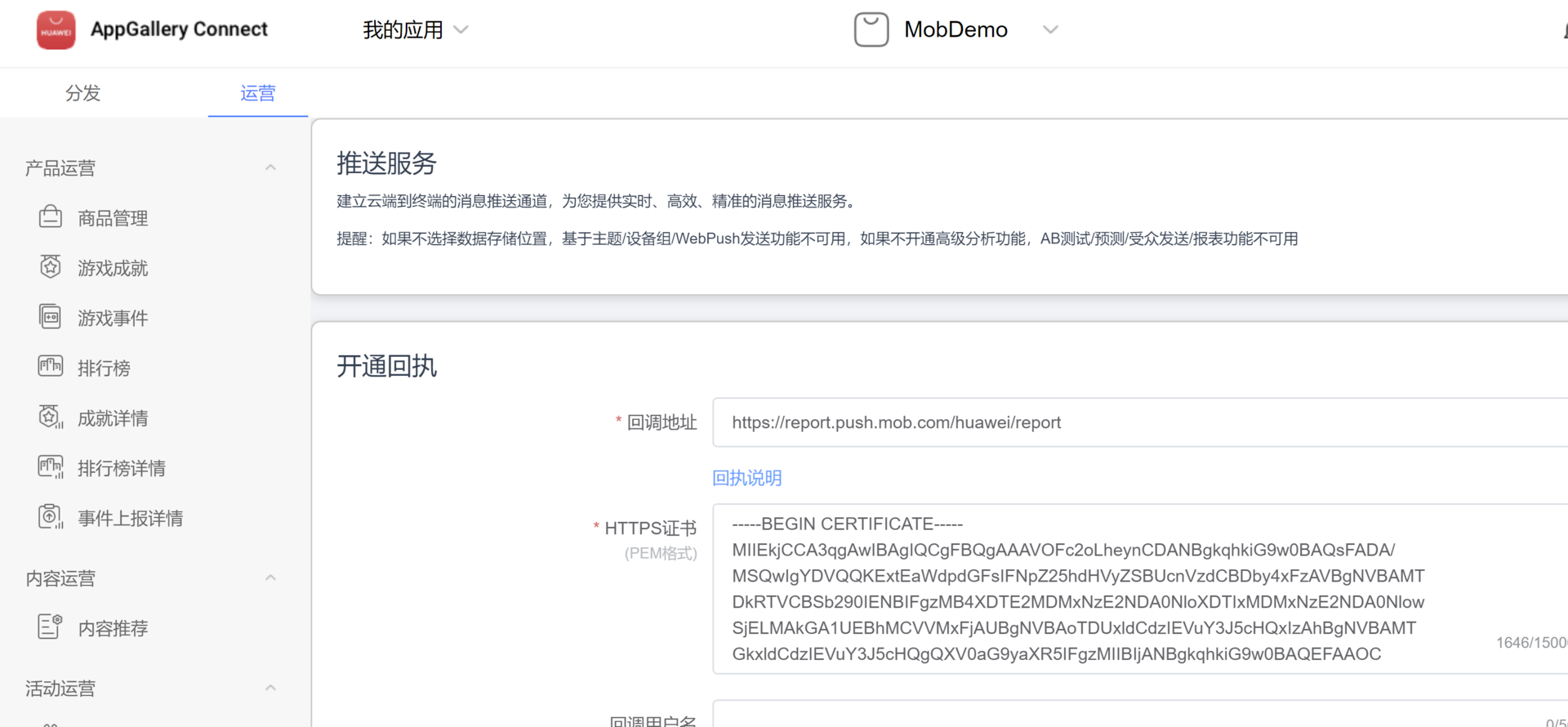Select the 游戏成就 badge icon
The height and width of the screenshot is (727, 1568).
51,266
